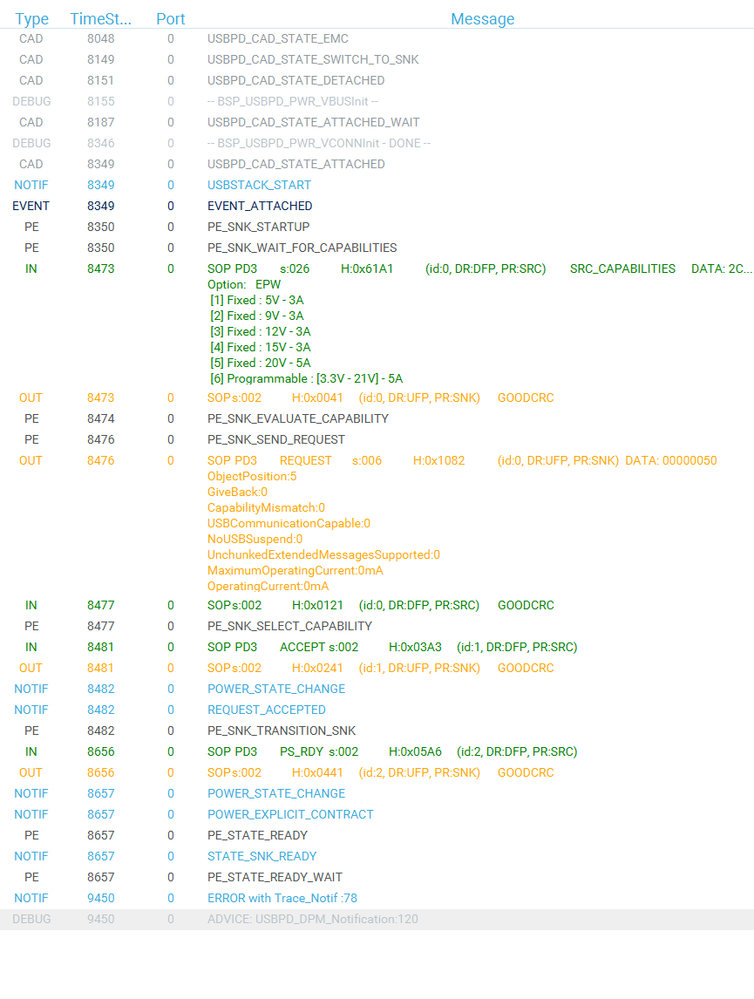Click the ObjectPosition:5 line
This screenshot has height=999, width=754.
click(x=252, y=477)
